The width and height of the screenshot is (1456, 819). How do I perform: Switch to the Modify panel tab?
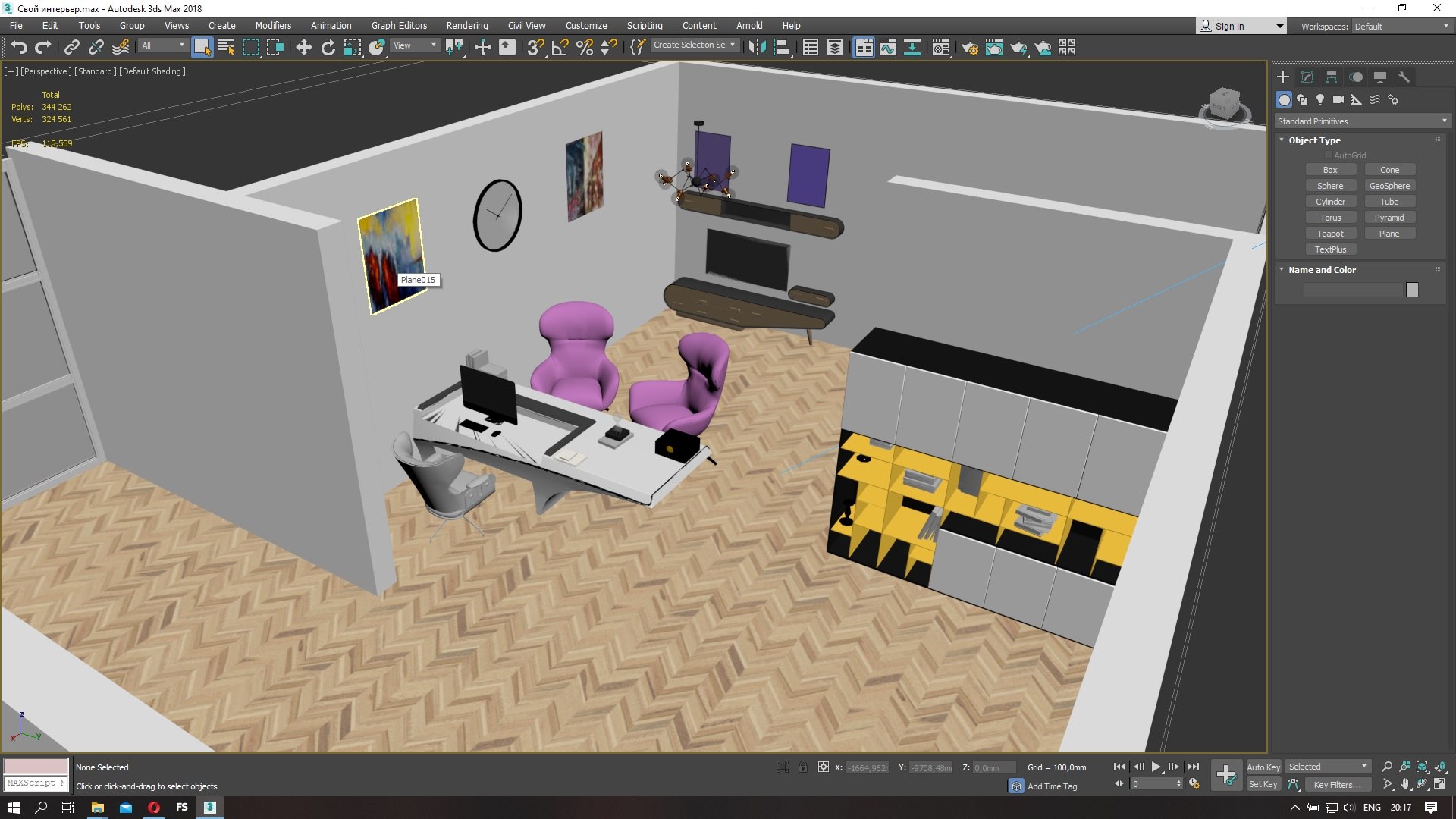coord(1307,77)
